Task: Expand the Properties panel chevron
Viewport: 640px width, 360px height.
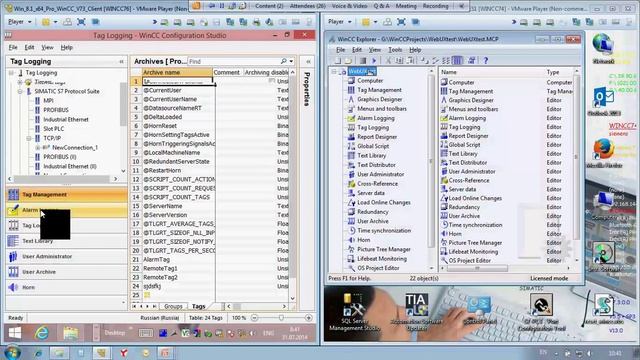Action: pos(308,61)
